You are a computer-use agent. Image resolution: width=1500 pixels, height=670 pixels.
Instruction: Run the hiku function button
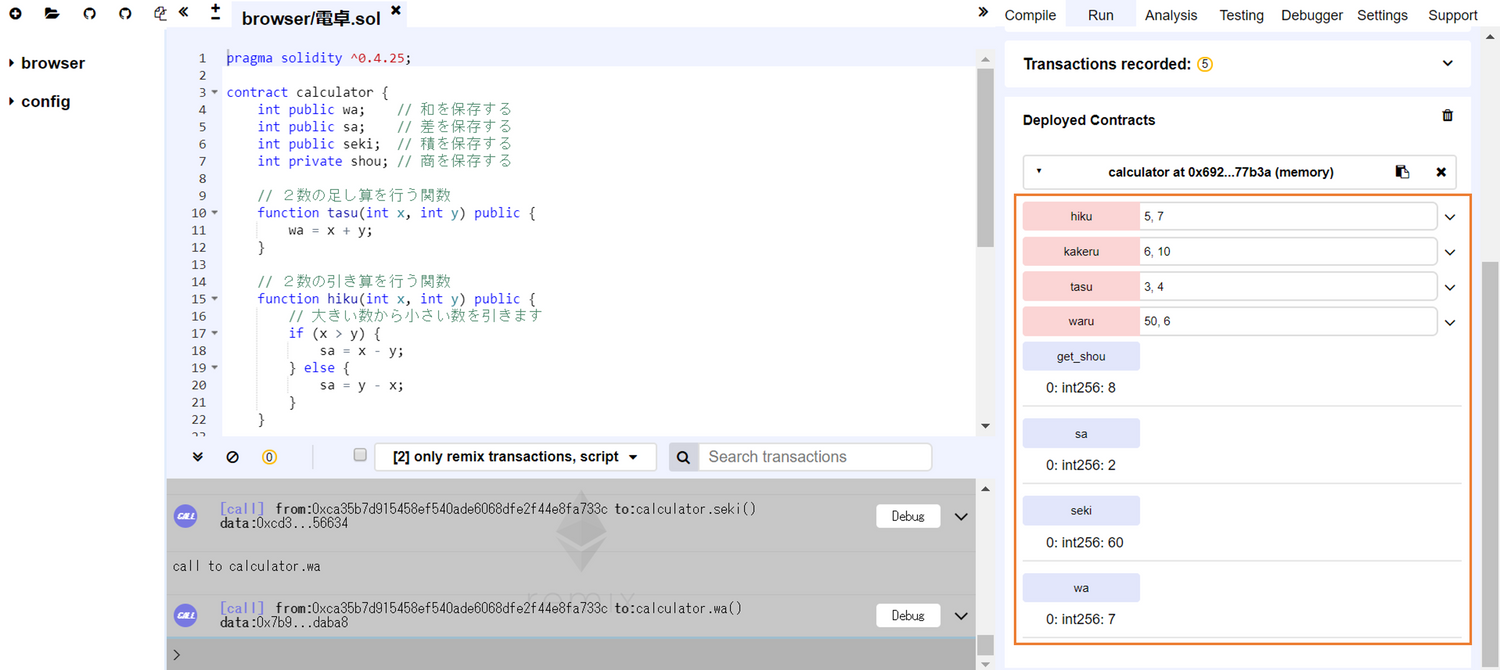1081,217
